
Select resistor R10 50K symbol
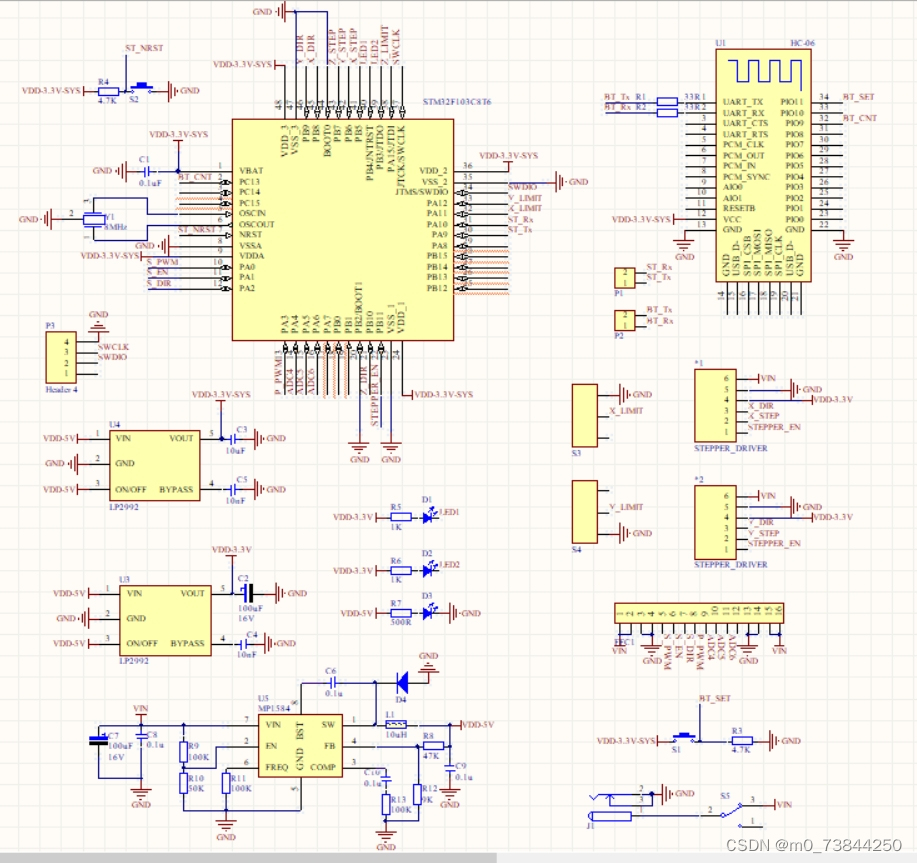tap(184, 783)
